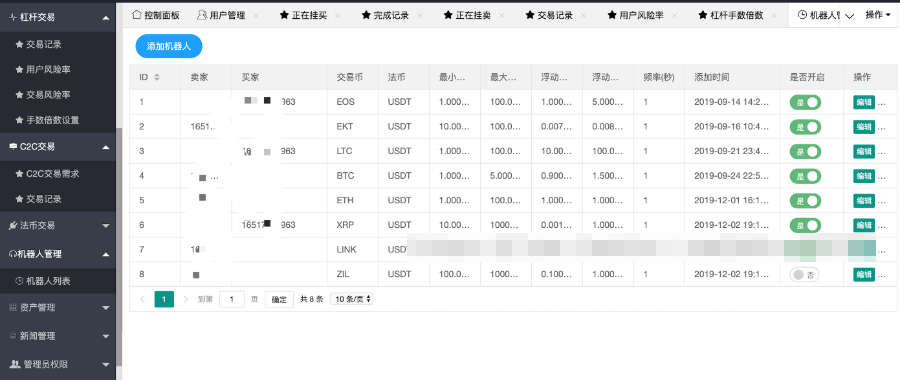
Task: Close the 杠杆手数倍数 tab
Action: [773, 15]
